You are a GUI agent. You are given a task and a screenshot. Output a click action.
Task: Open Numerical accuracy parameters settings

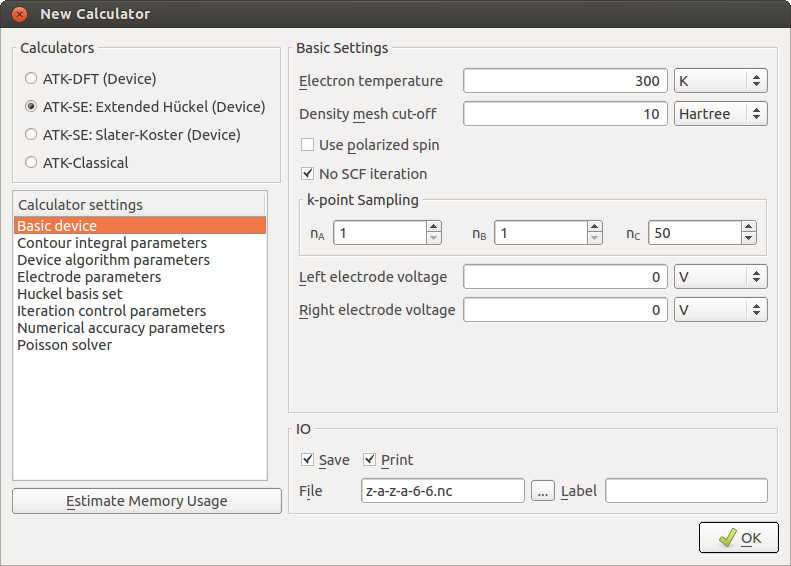(140, 328)
